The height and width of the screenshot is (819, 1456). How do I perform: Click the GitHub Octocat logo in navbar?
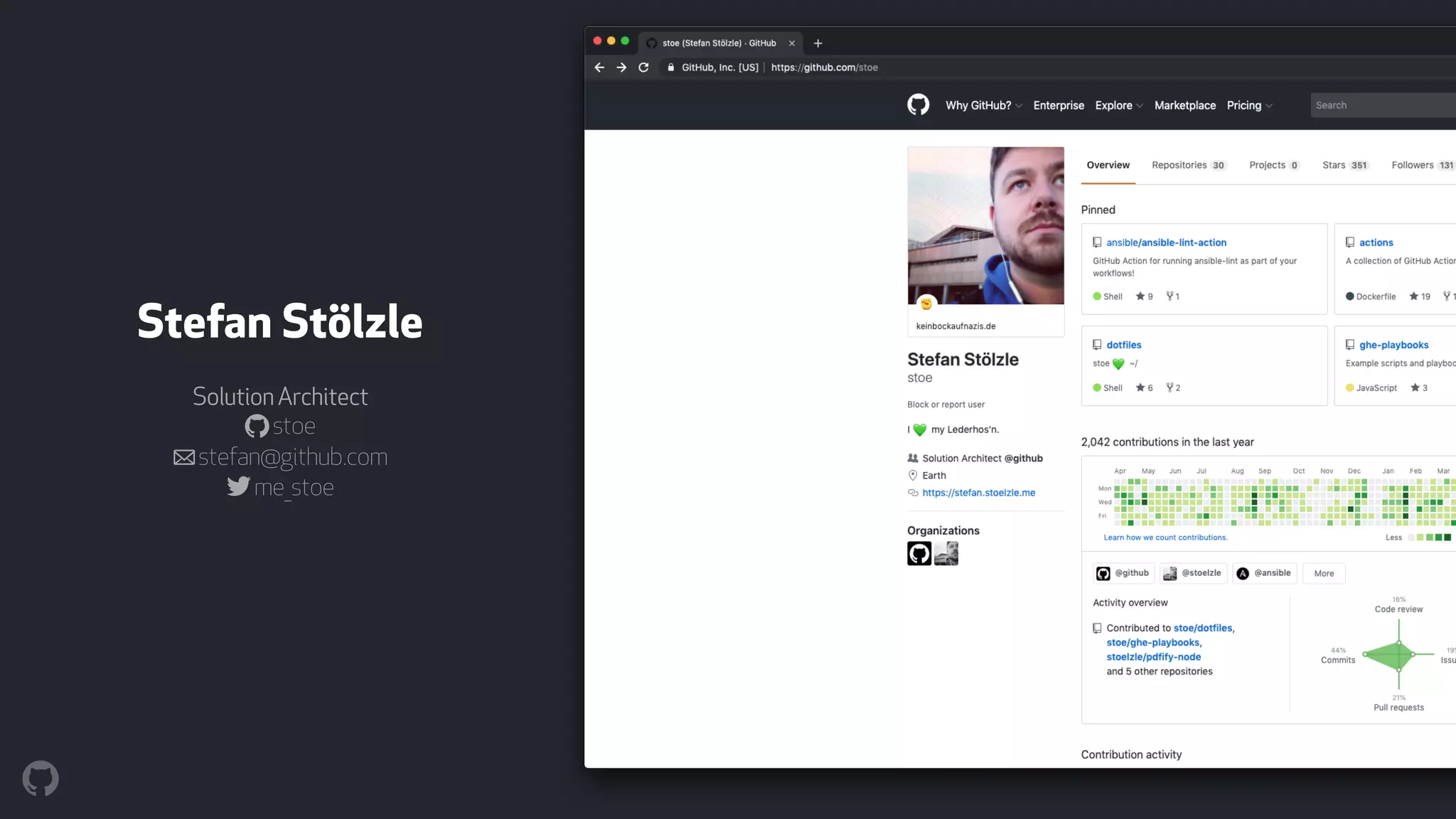point(918,105)
